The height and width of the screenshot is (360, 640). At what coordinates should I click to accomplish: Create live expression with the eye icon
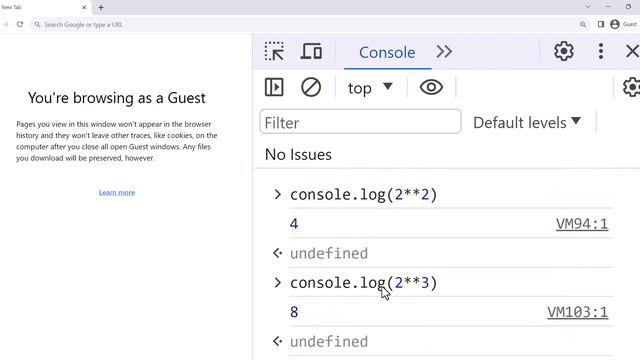click(x=431, y=87)
